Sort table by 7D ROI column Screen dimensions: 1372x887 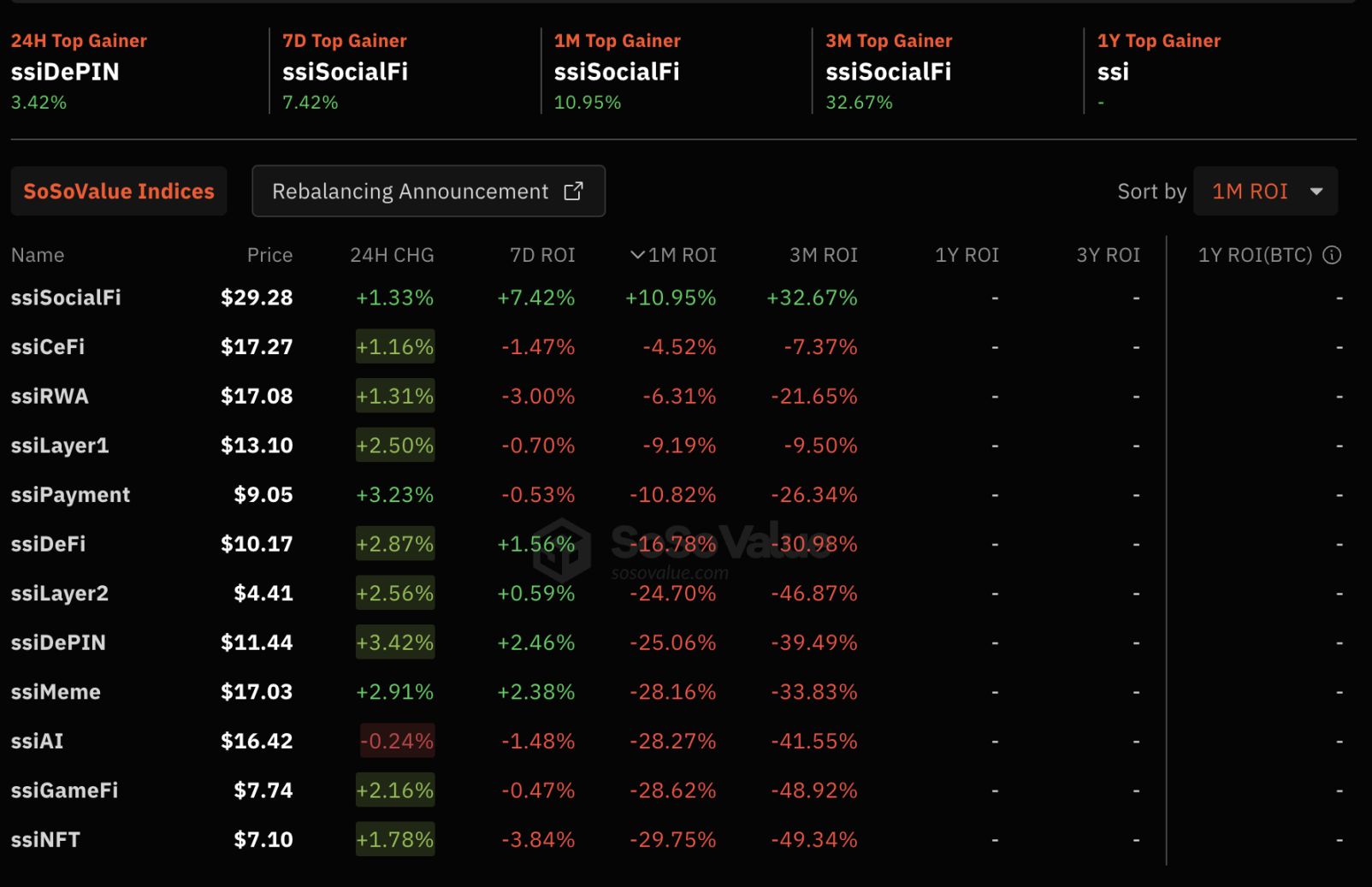542,255
